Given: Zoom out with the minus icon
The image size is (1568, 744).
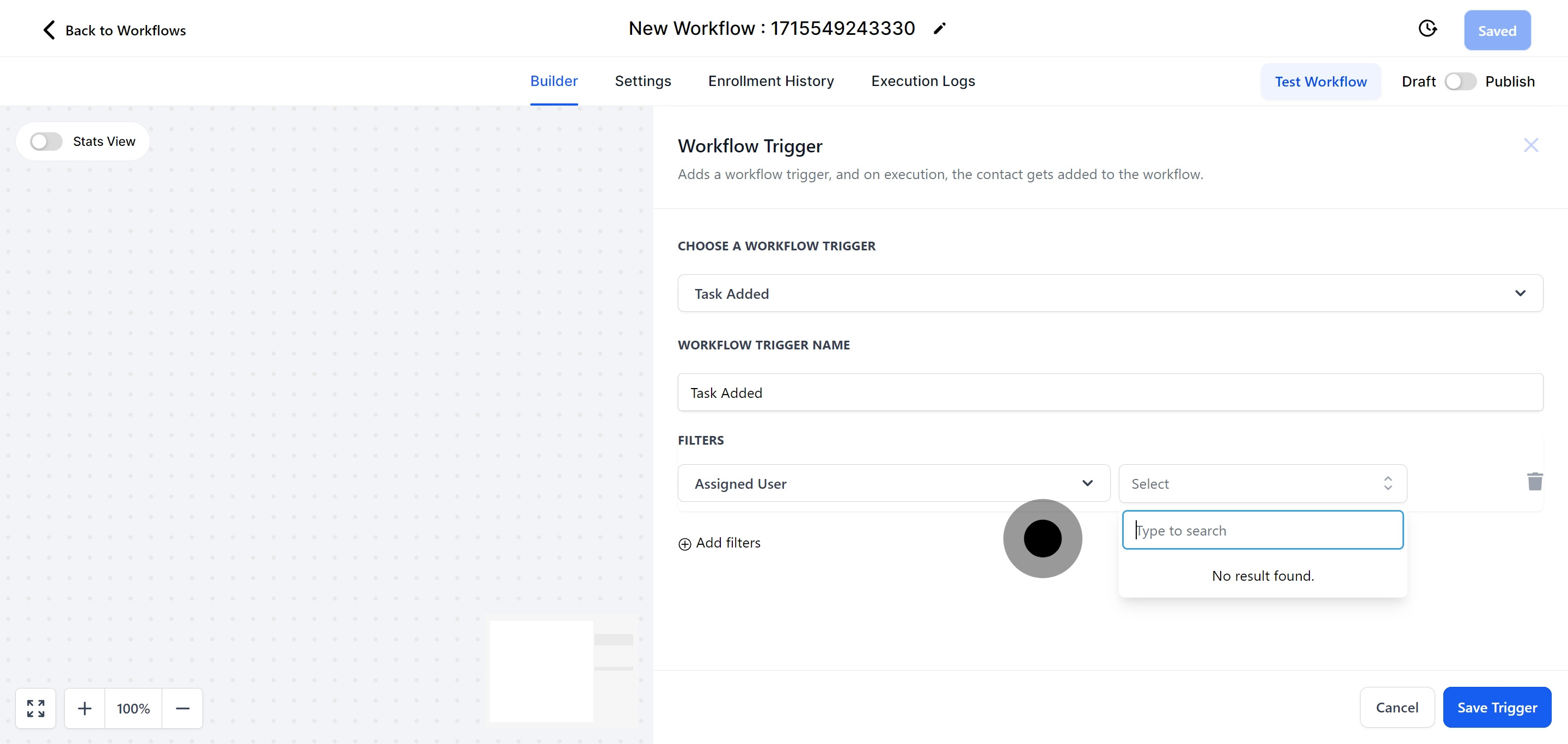Looking at the screenshot, I should pos(182,708).
